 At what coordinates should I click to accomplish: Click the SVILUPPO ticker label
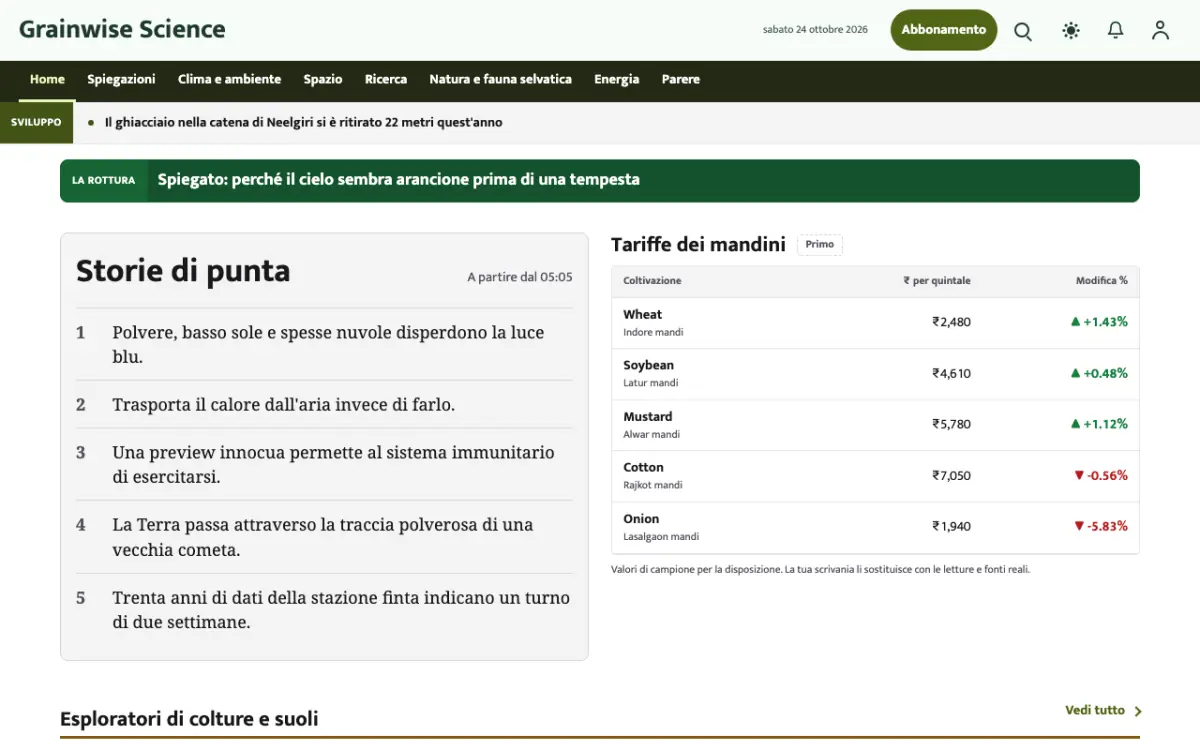pos(36,122)
